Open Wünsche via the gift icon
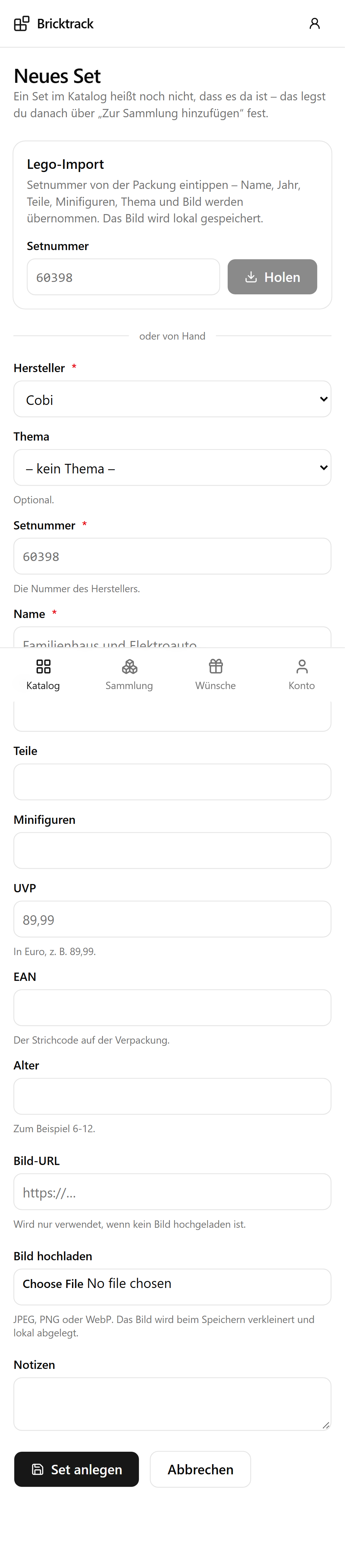The image size is (345, 1568). (216, 666)
